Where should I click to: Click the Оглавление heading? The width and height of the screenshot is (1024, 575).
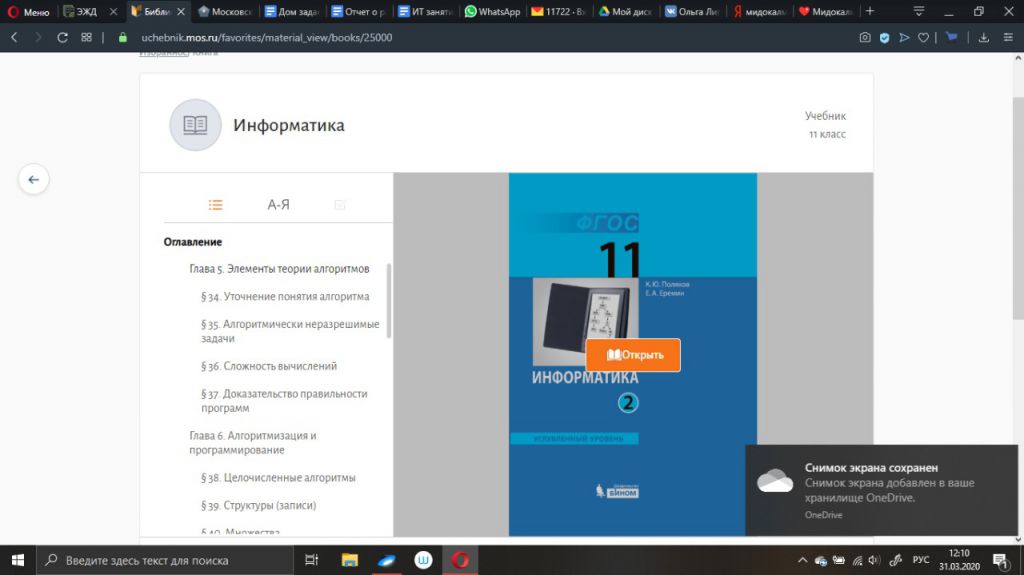(193, 242)
